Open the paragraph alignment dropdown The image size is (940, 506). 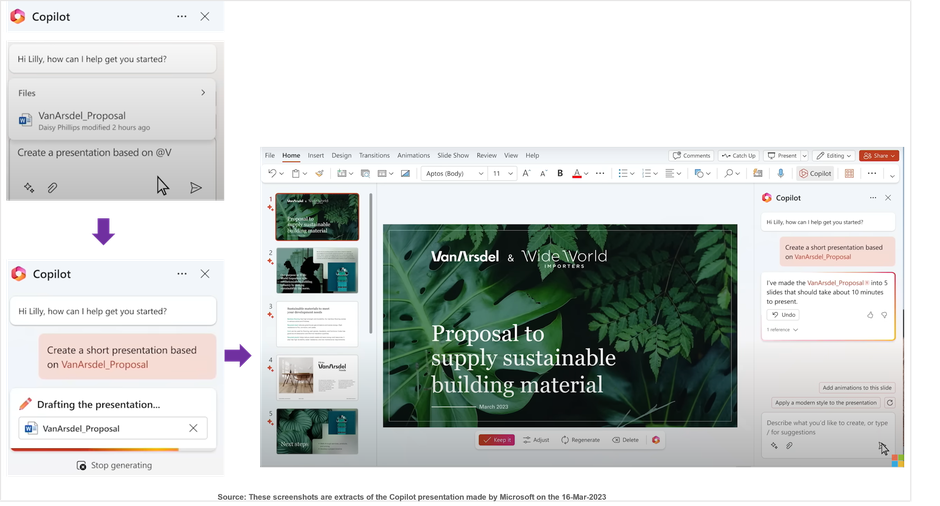point(679,174)
